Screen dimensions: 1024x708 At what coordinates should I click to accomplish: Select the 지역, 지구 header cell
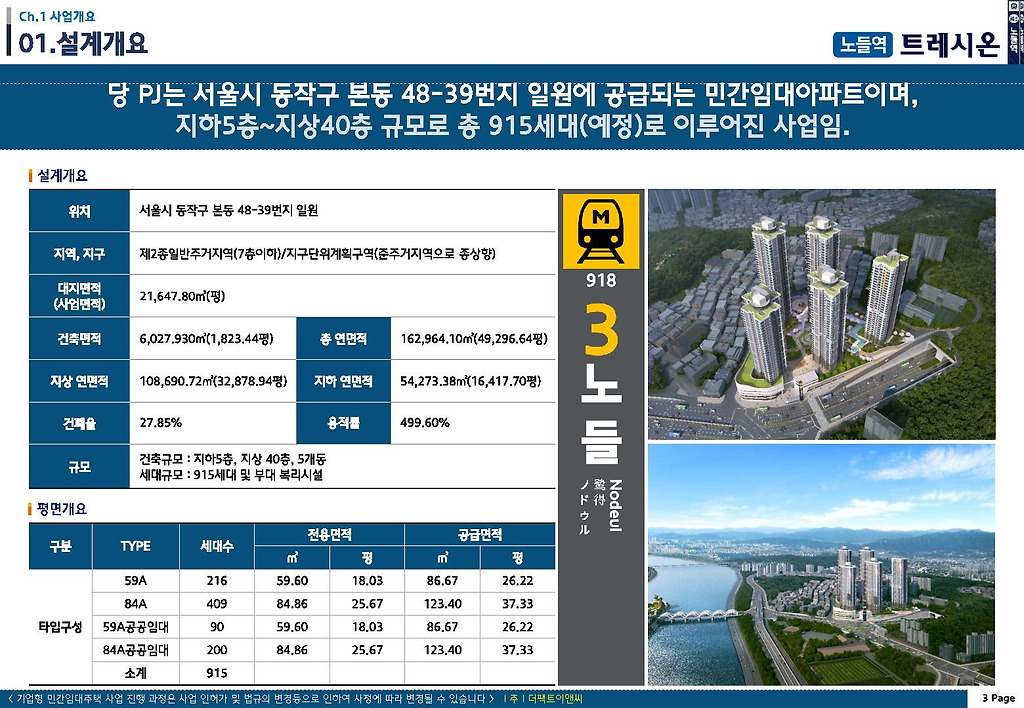click(79, 253)
